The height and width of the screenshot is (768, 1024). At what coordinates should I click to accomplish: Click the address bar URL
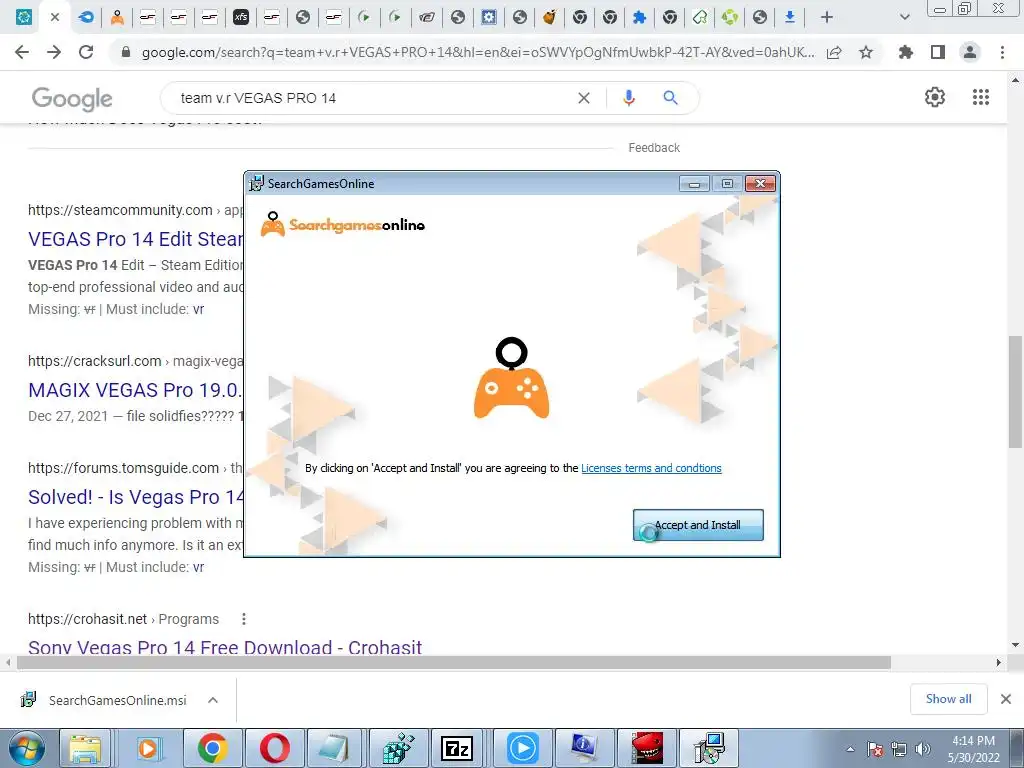(478, 52)
